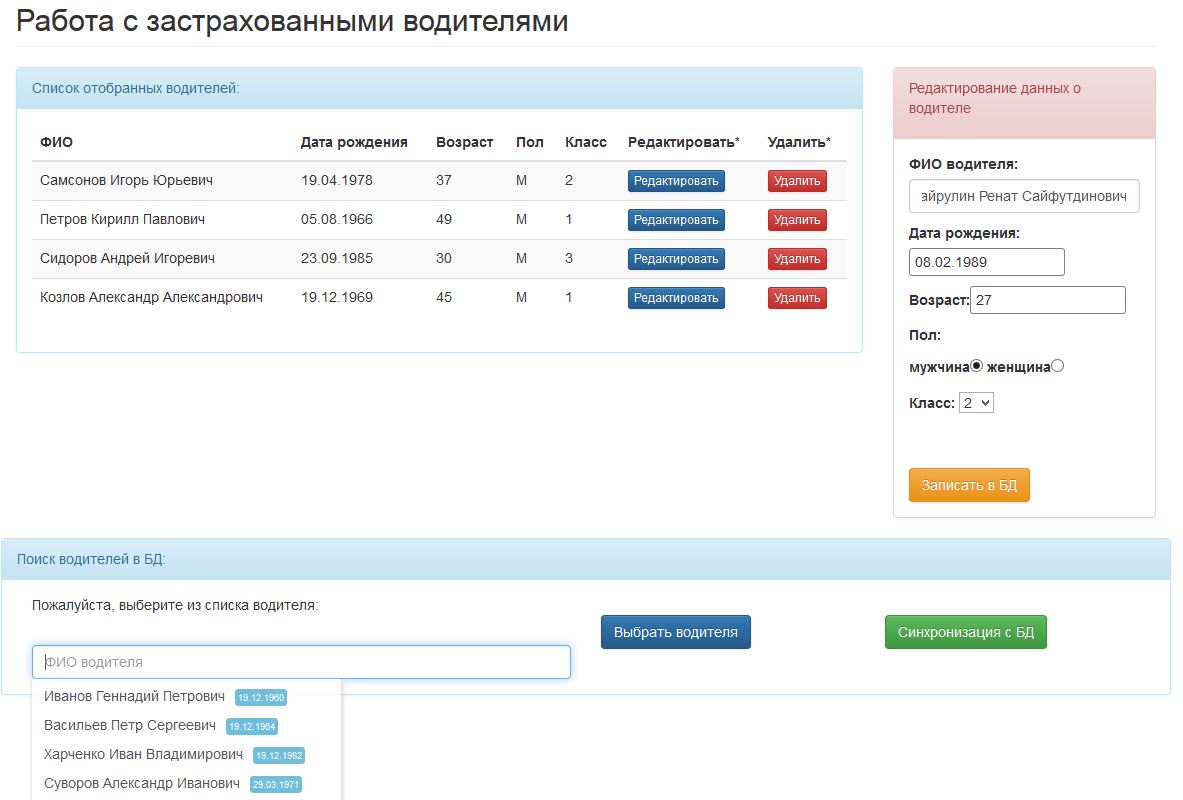Click the Удалить* column header
The width and height of the screenshot is (1183, 800).
point(799,142)
